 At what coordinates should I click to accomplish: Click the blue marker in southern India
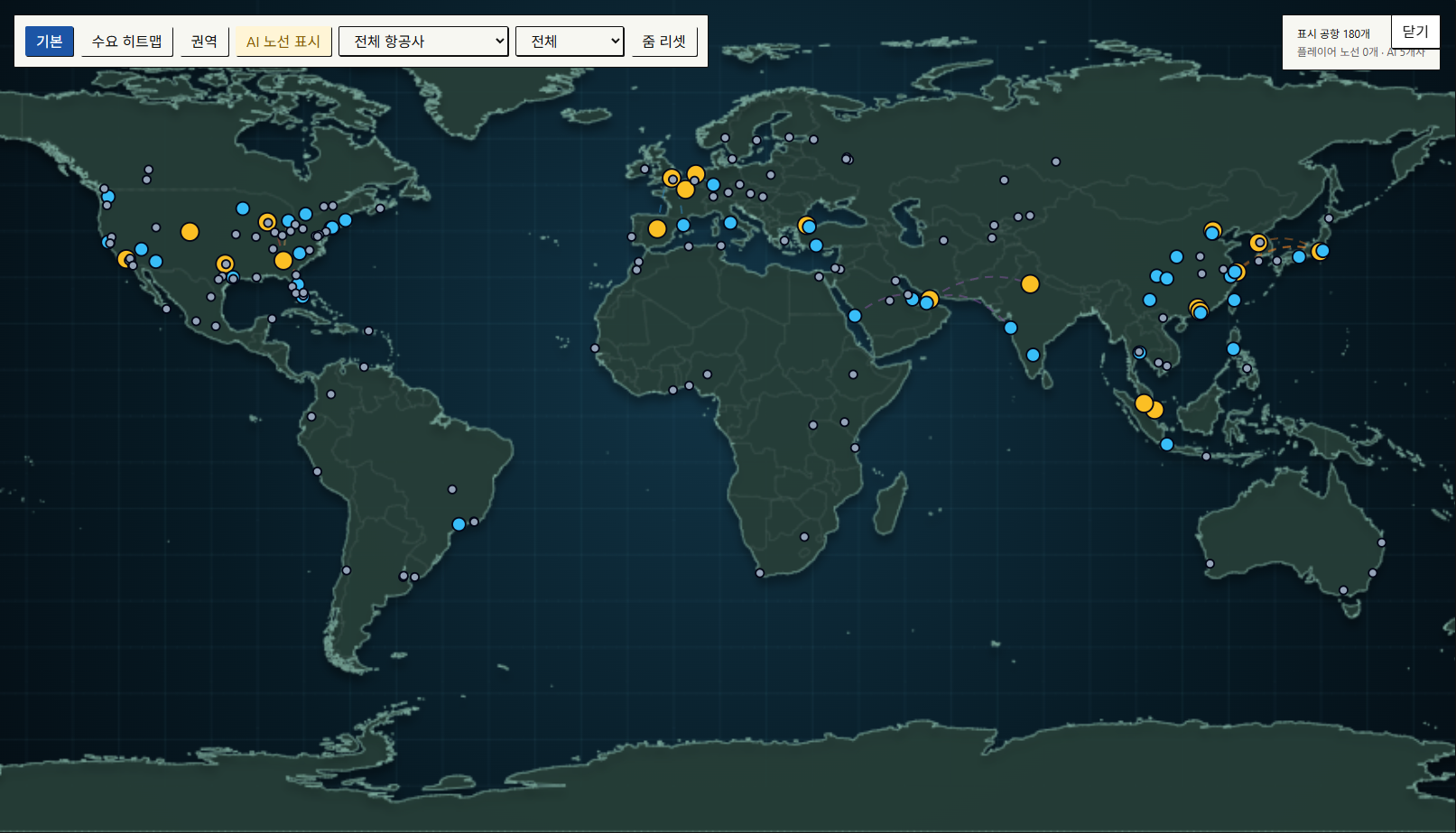[1033, 355]
